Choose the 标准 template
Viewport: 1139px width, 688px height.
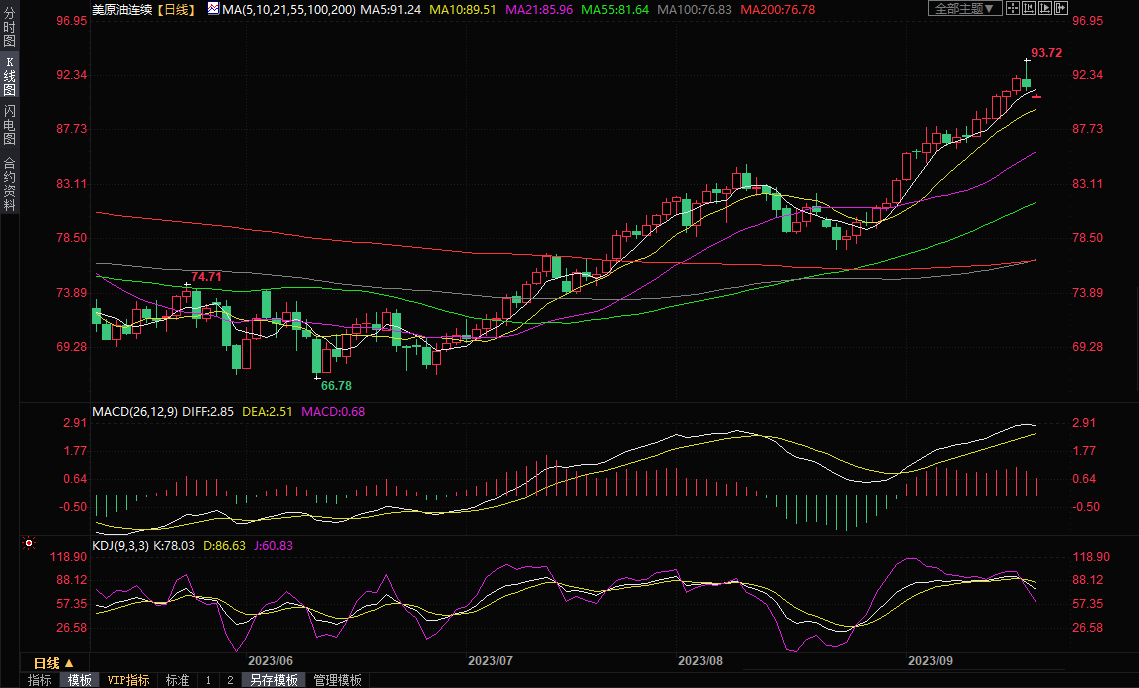pyautogui.click(x=177, y=680)
